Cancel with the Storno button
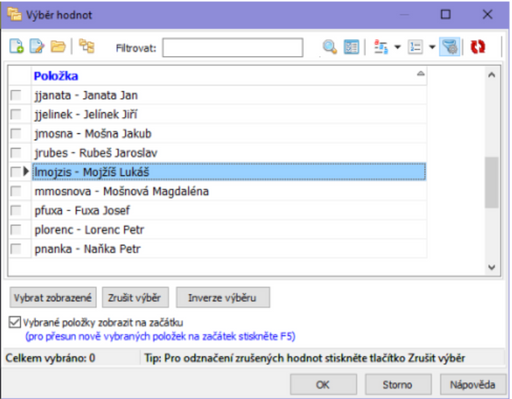The width and height of the screenshot is (512, 399). pos(398,385)
